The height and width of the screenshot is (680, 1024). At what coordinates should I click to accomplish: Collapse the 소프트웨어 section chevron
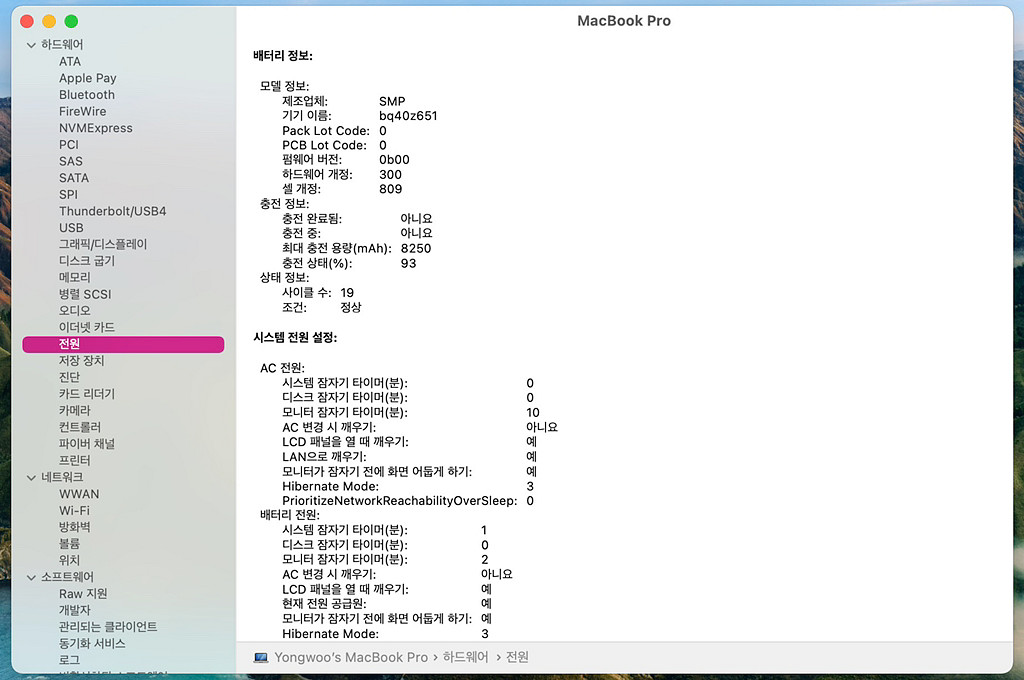click(x=31, y=577)
